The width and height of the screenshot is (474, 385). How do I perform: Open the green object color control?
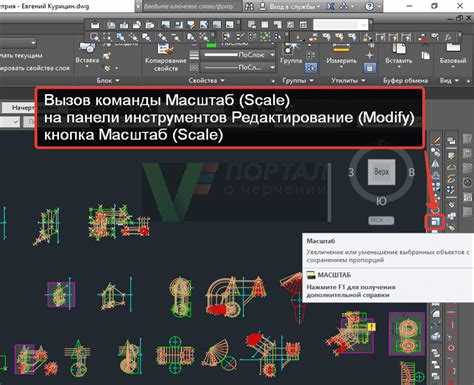click(211, 45)
